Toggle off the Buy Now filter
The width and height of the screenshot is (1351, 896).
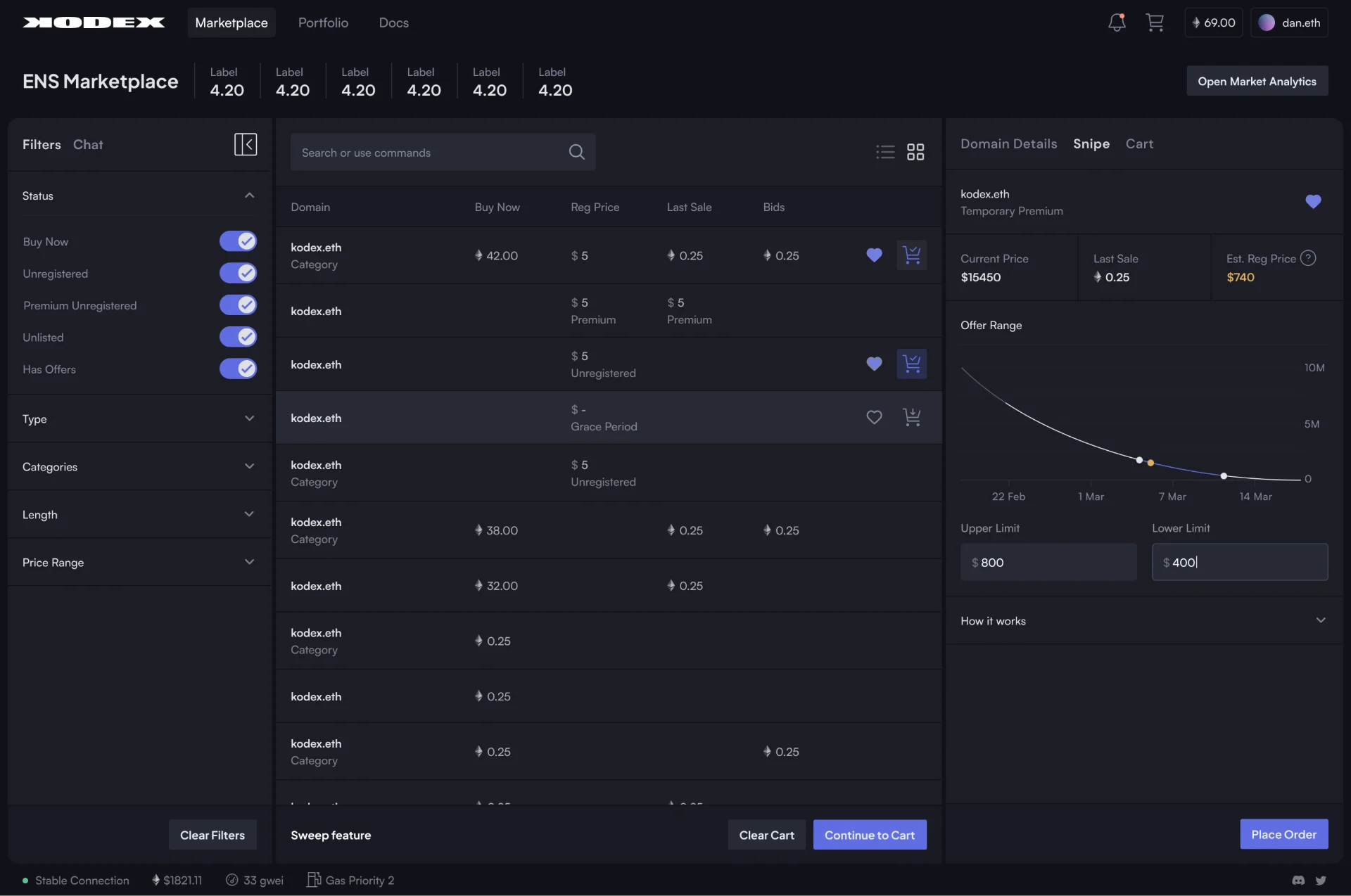pyautogui.click(x=238, y=241)
